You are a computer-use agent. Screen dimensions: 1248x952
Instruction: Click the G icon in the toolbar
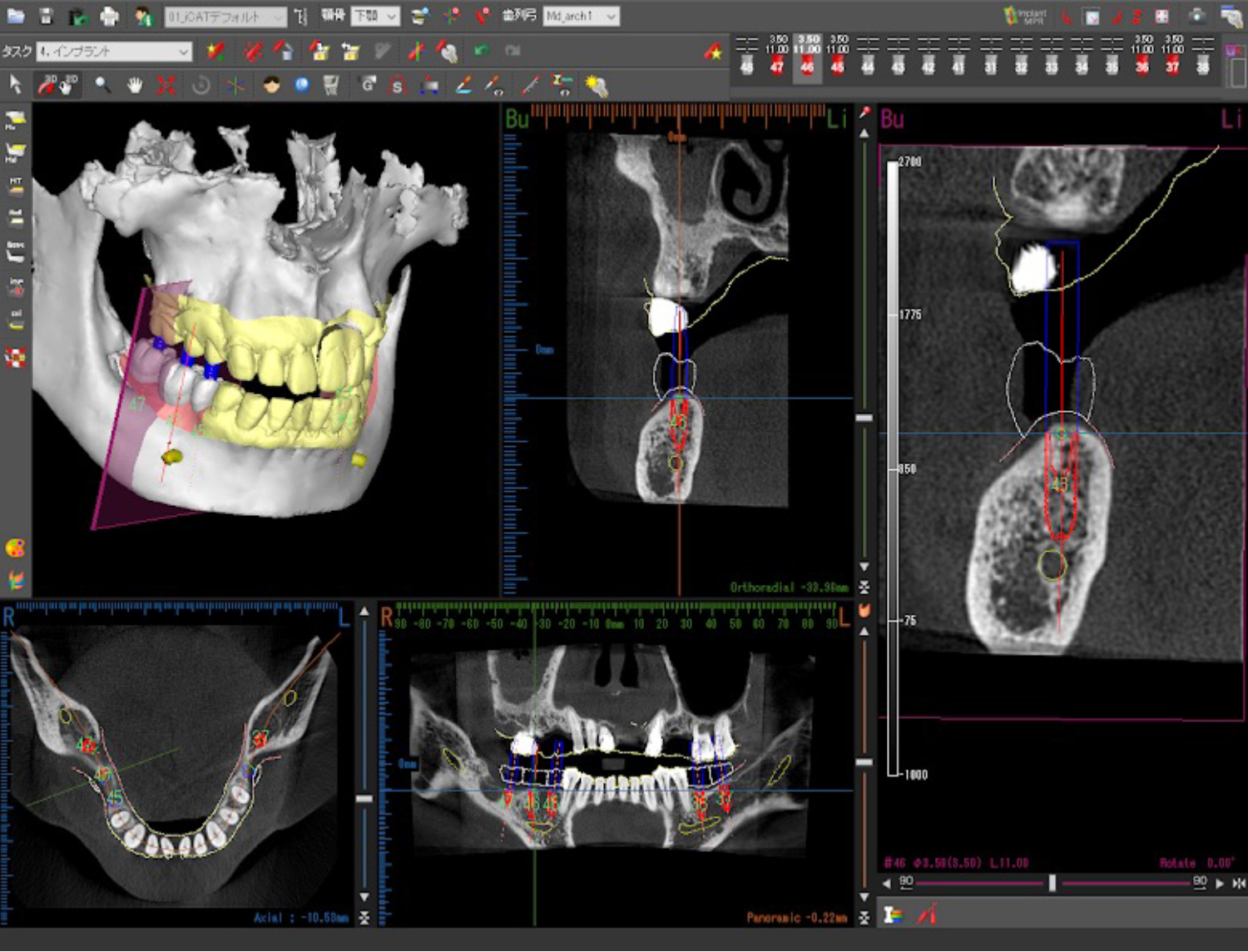pos(367,84)
